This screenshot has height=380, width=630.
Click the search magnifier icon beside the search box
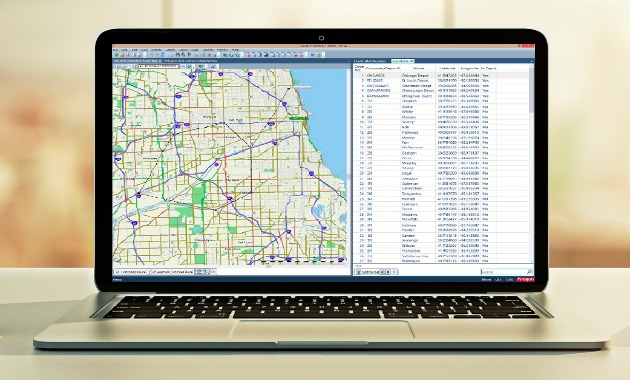point(529,272)
